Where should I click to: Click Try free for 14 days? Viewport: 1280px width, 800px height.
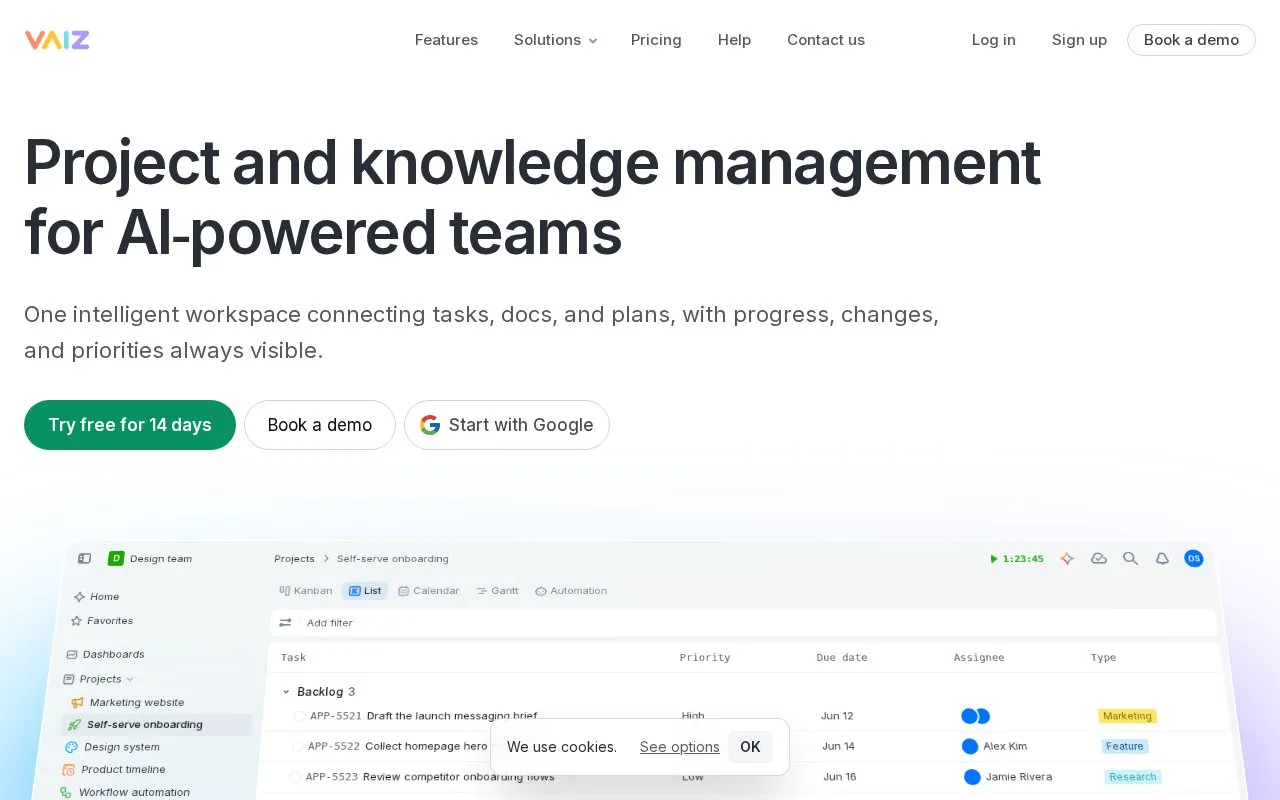(130, 425)
